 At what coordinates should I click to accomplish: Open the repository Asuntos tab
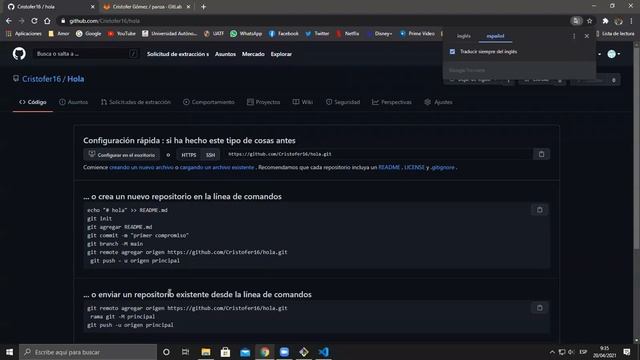coord(73,102)
